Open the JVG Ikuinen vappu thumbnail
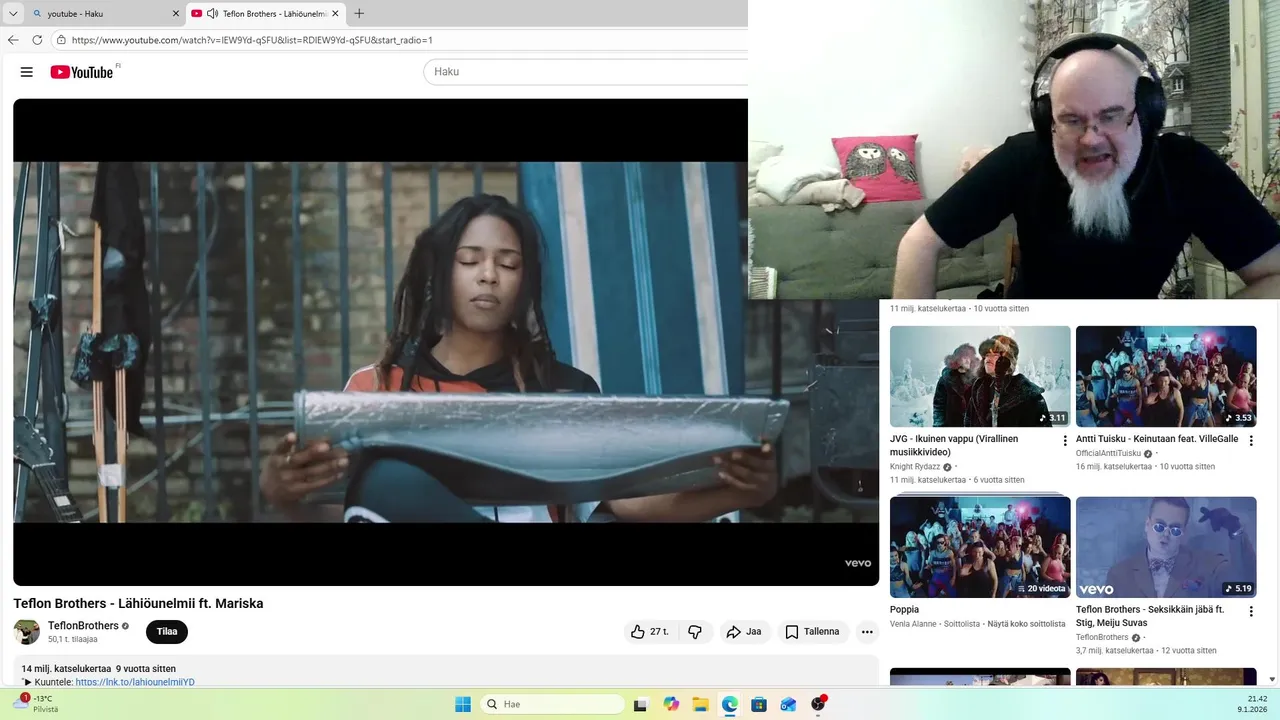 pos(980,376)
